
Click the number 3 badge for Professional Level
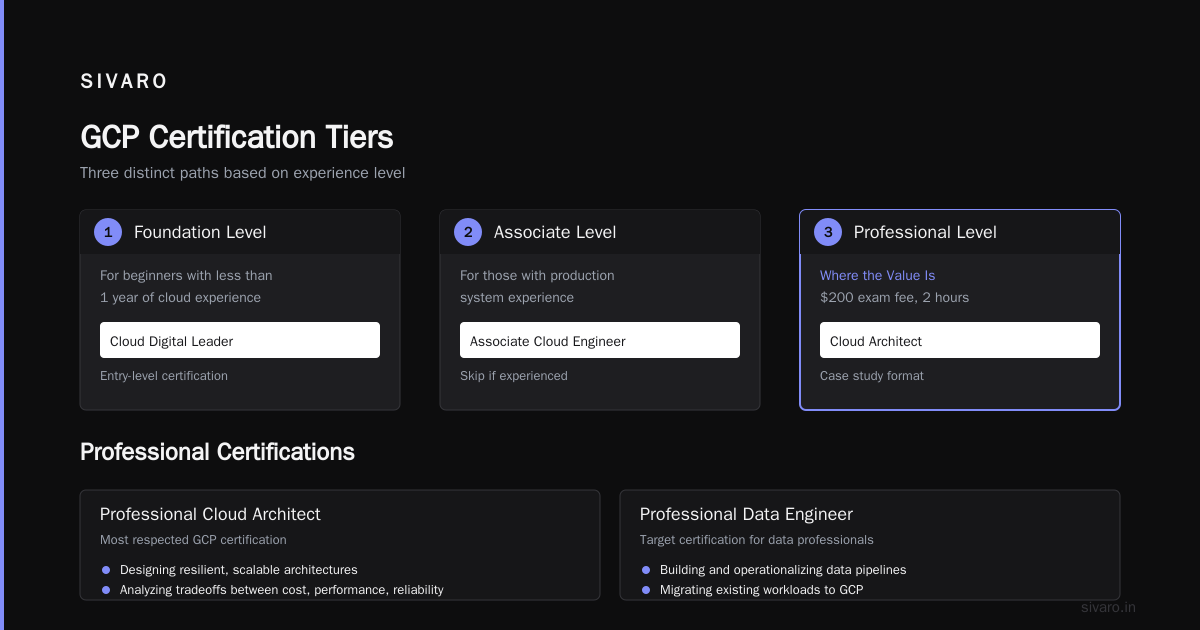pos(828,232)
